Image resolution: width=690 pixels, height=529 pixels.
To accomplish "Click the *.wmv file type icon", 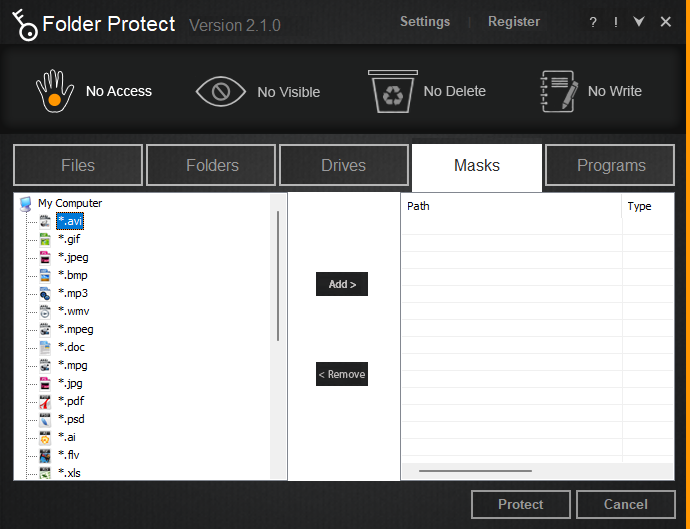I will [45, 312].
